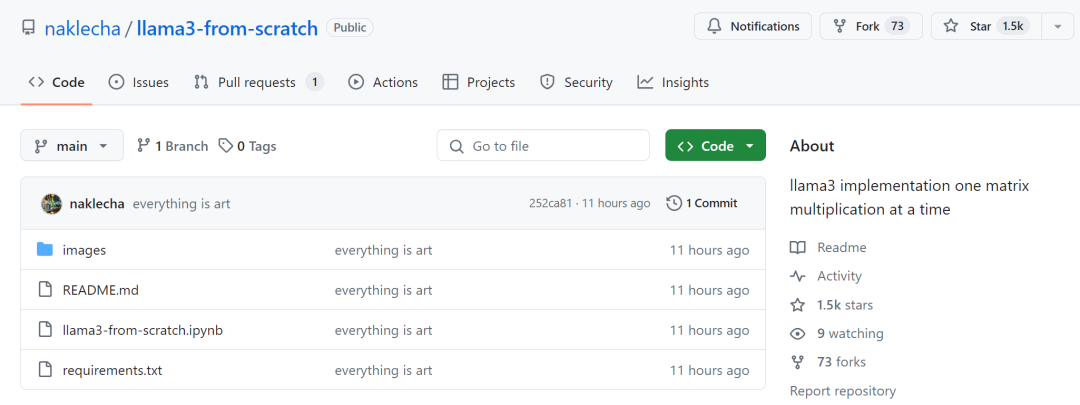Viewport: 1080px width, 405px height.
Task: Open commit history via clock icon
Action: [674, 203]
